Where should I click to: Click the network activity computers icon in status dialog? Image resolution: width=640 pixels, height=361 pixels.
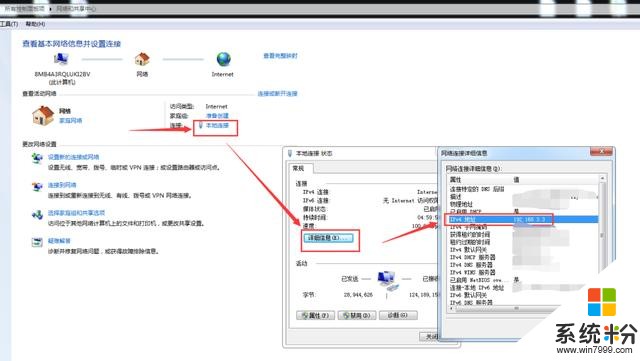(x=387, y=281)
